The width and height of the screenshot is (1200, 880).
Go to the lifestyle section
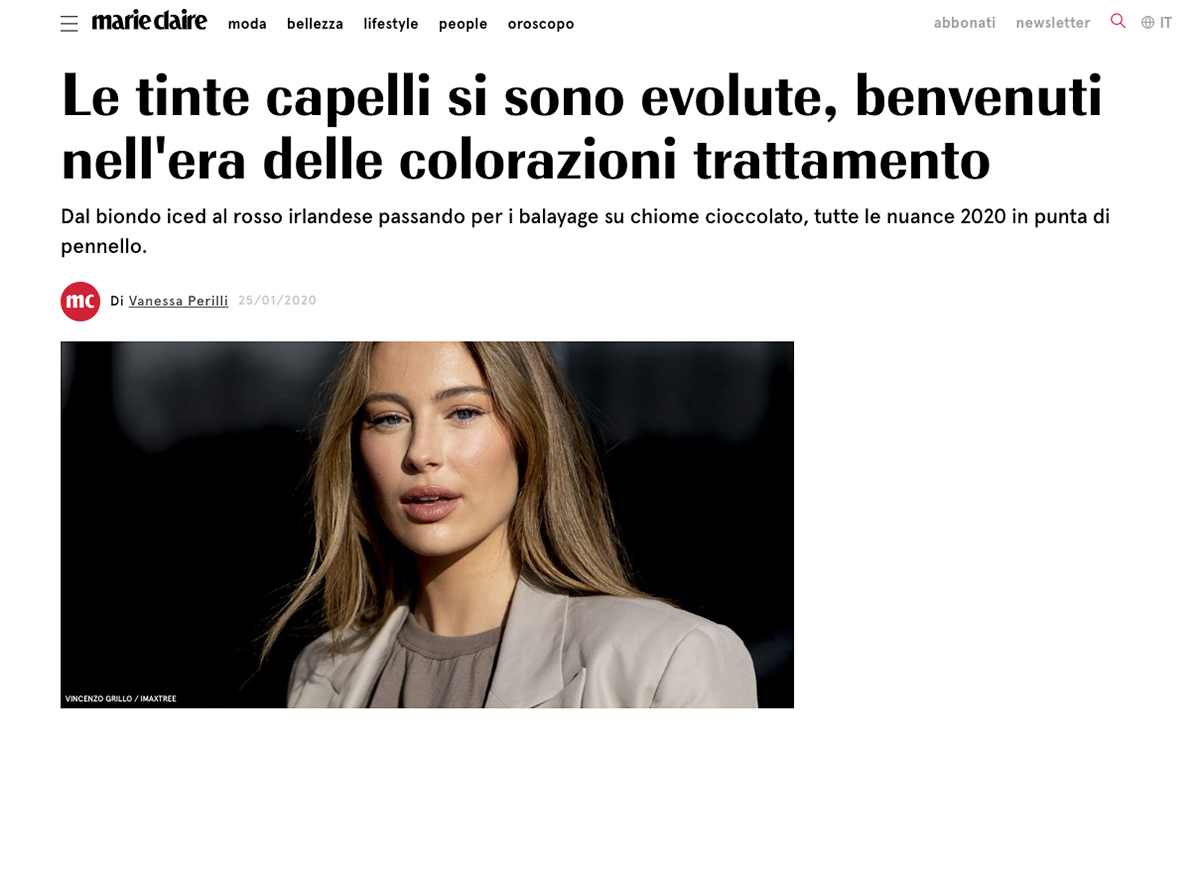(391, 24)
